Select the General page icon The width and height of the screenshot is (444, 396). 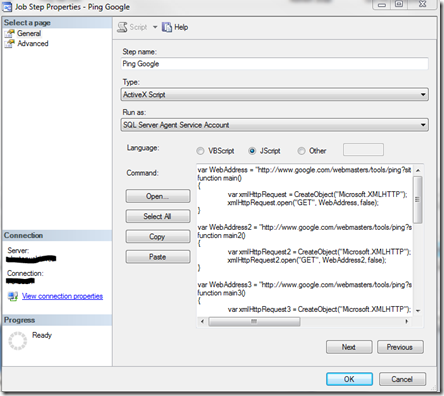[x=10, y=33]
